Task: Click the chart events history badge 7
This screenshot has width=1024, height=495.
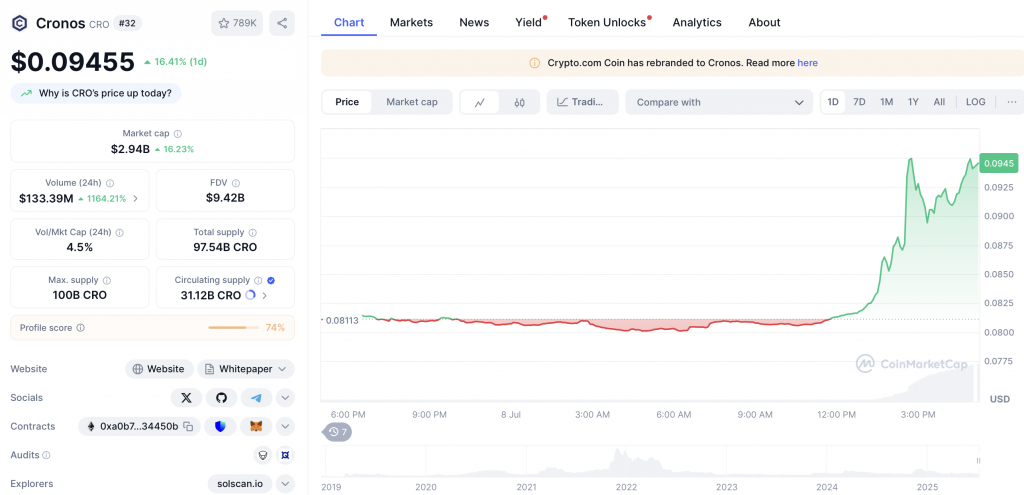Action: [338, 432]
